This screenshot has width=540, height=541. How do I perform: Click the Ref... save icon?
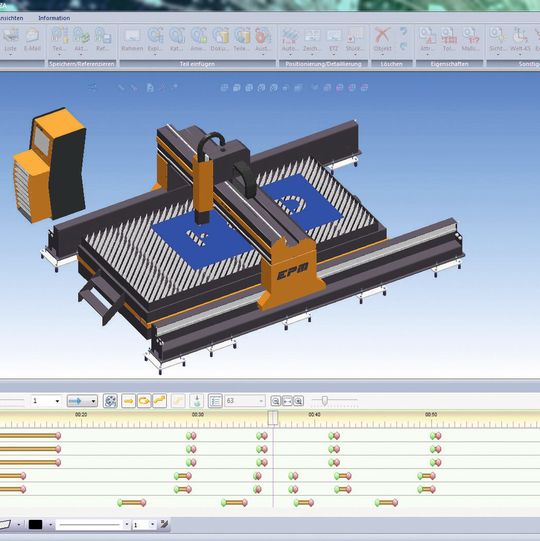[102, 36]
